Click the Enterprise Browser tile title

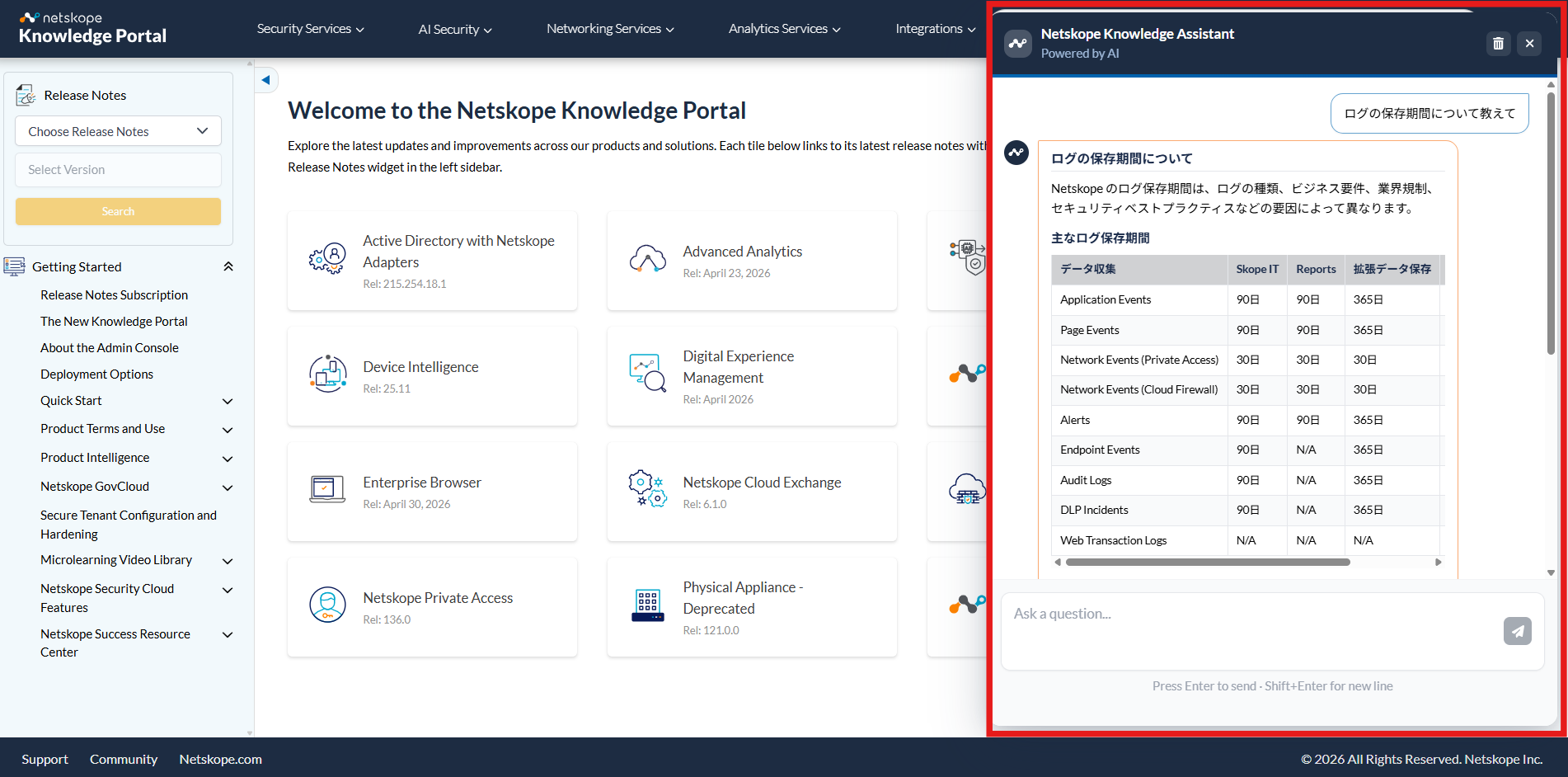click(x=422, y=483)
